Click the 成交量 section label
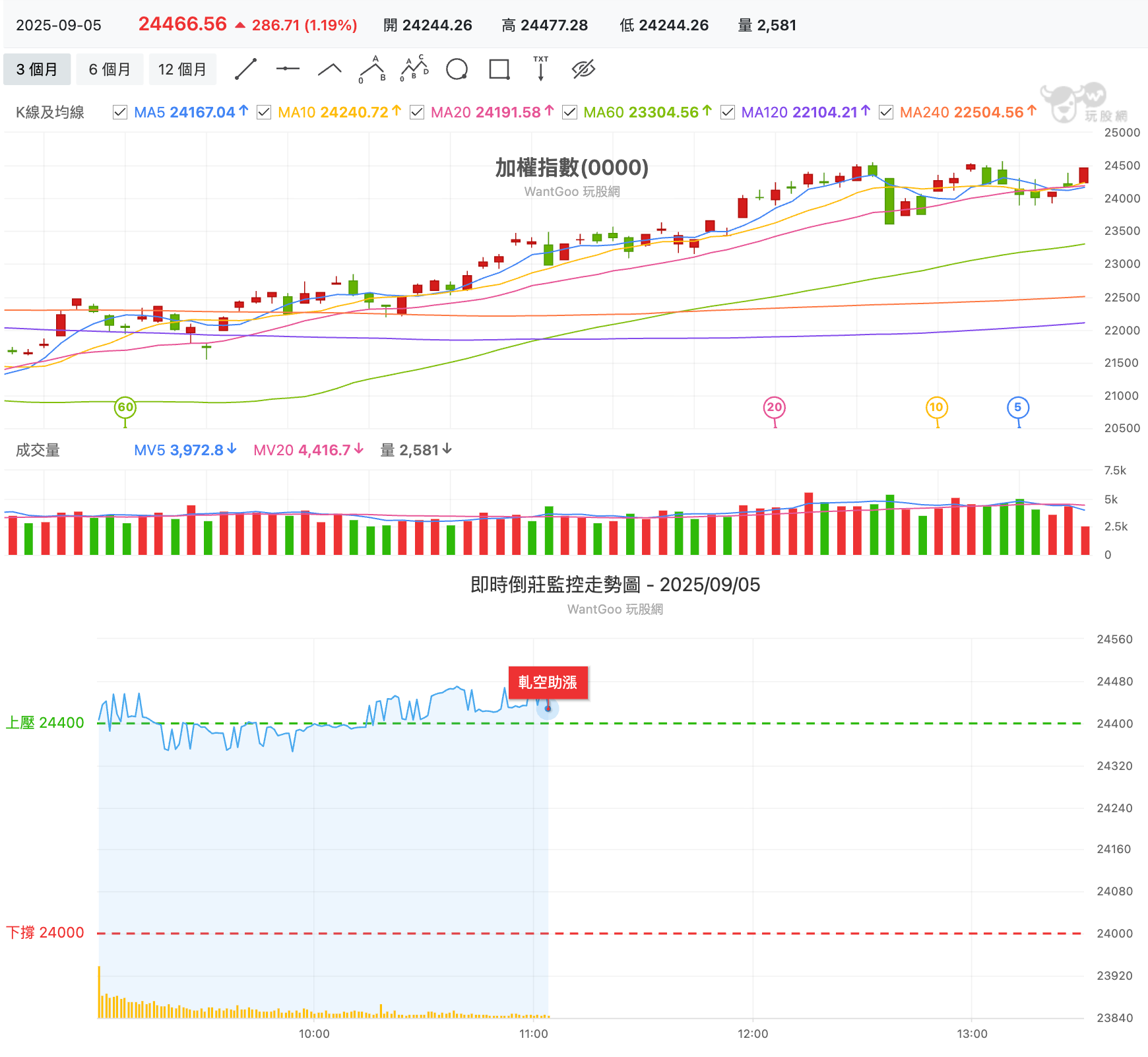Screen dimensions: 1148x1057 tap(38, 450)
